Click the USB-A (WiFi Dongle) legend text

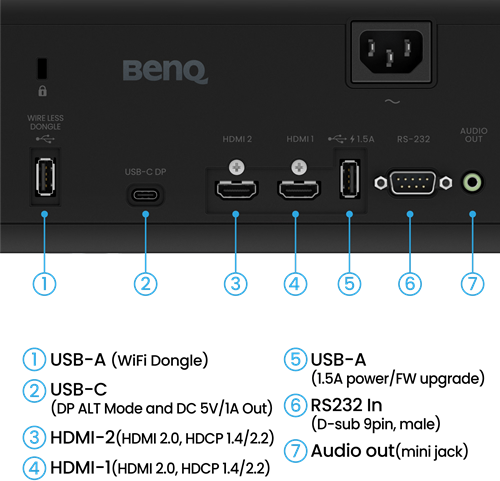coord(129,360)
